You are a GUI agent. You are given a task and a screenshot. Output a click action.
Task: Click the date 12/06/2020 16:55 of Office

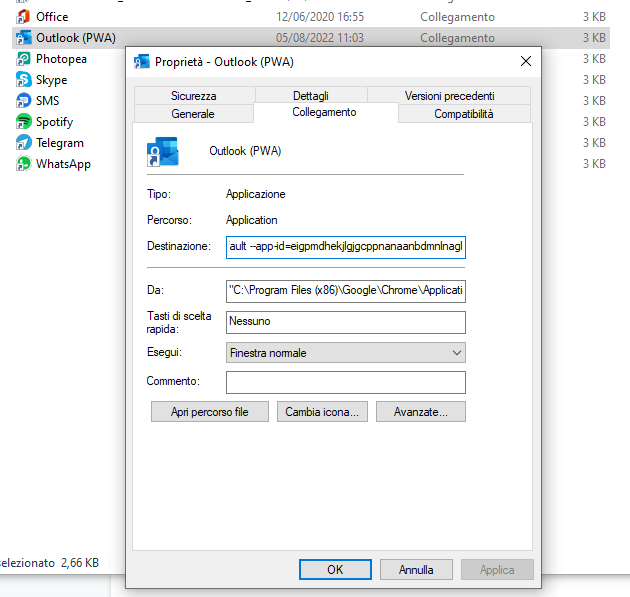click(x=320, y=17)
